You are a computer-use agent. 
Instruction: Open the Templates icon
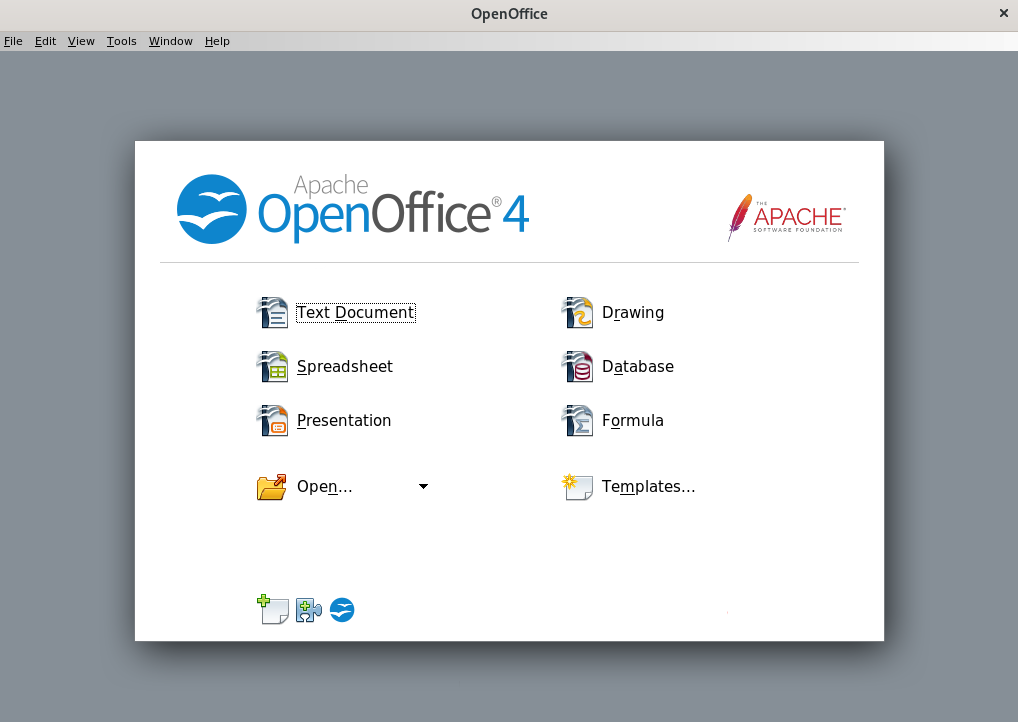577,486
